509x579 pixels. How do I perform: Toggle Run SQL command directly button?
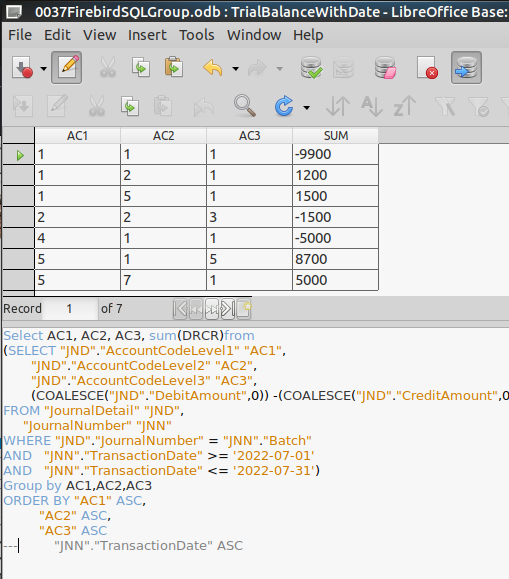[x=466, y=68]
